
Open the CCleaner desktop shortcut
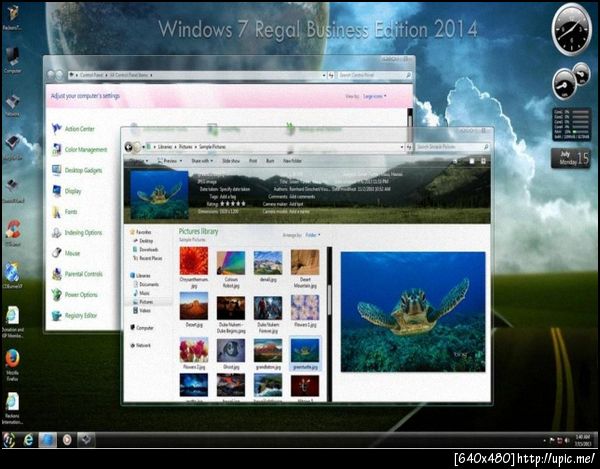[12, 233]
